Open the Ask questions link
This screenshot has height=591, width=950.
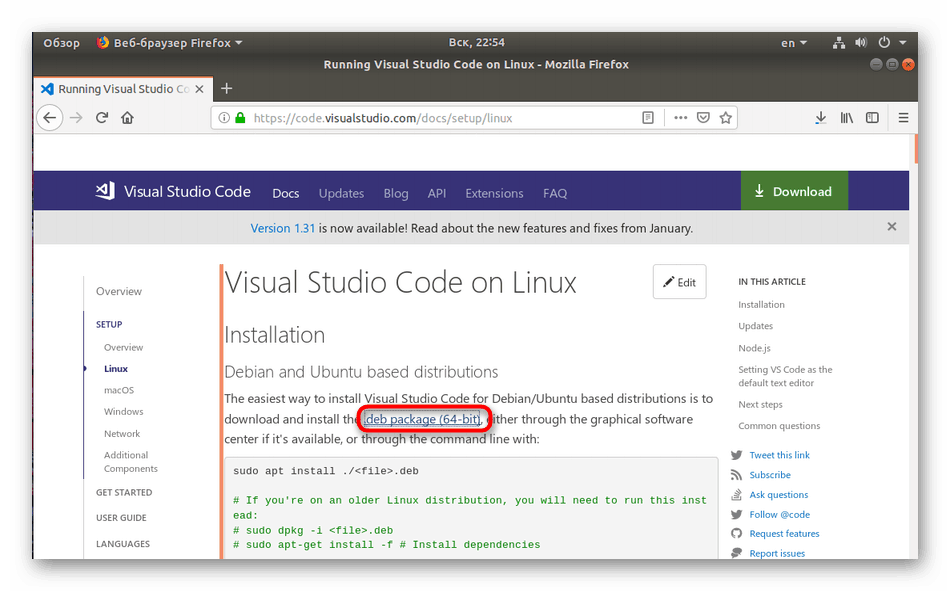[779, 495]
